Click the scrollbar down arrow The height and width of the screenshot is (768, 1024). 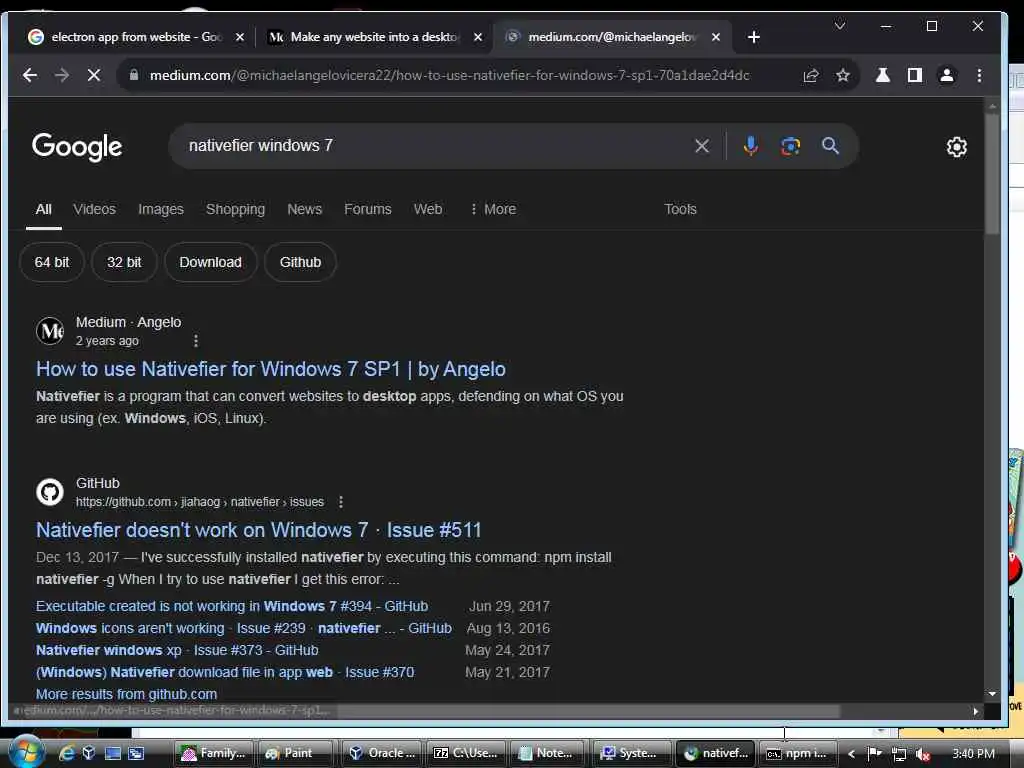tap(992, 694)
